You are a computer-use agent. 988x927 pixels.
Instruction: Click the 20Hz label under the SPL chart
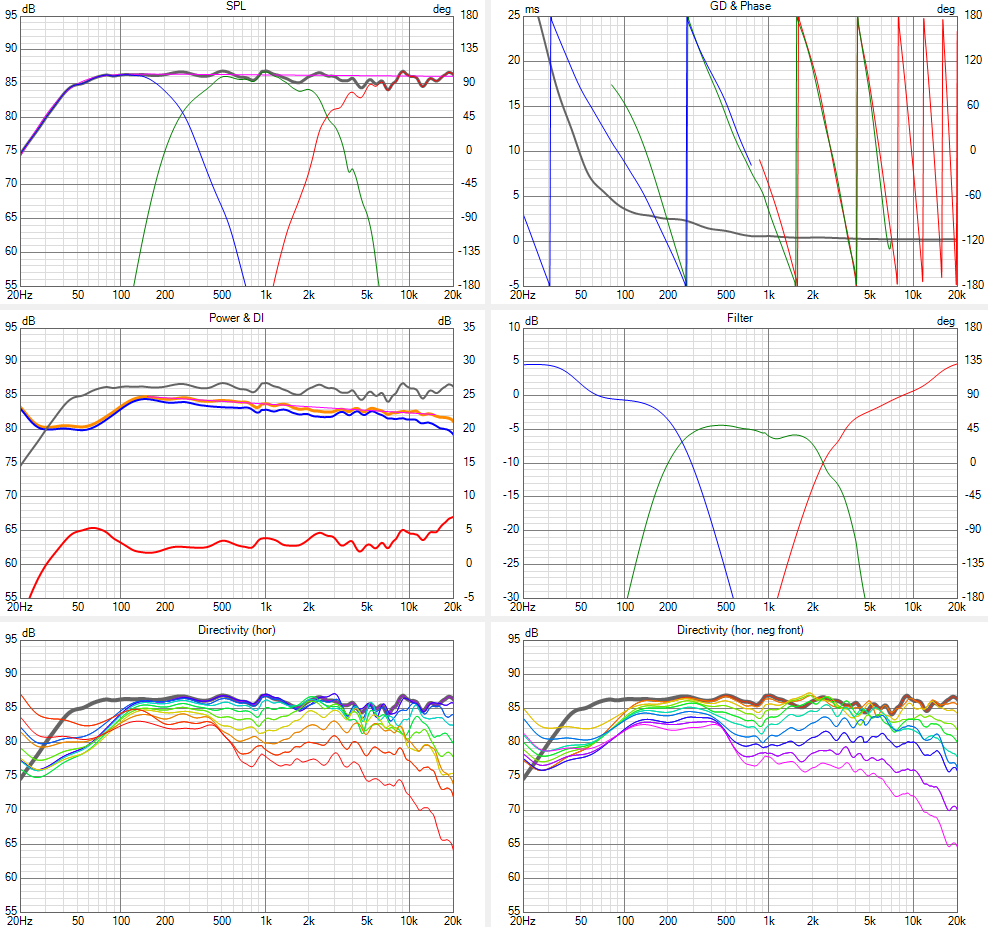coord(20,295)
